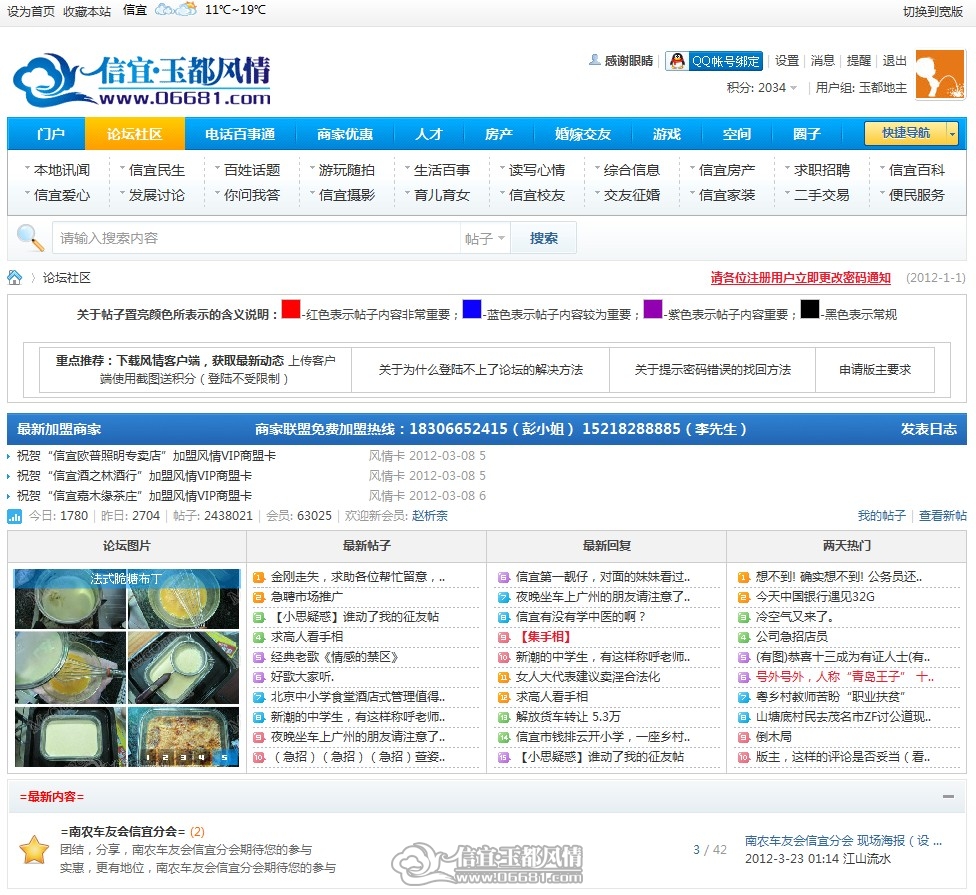The height and width of the screenshot is (895, 976).
Task: Click the blue color swatch in legend
Action: (472, 309)
